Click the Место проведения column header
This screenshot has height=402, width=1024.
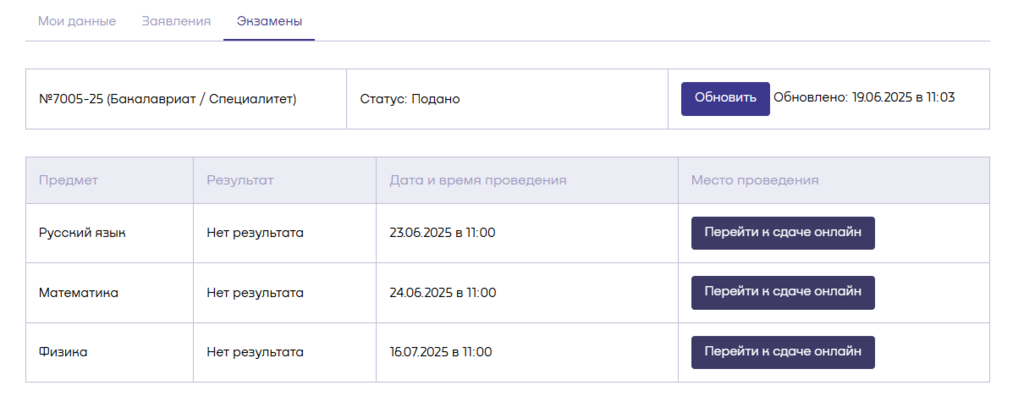click(x=834, y=180)
